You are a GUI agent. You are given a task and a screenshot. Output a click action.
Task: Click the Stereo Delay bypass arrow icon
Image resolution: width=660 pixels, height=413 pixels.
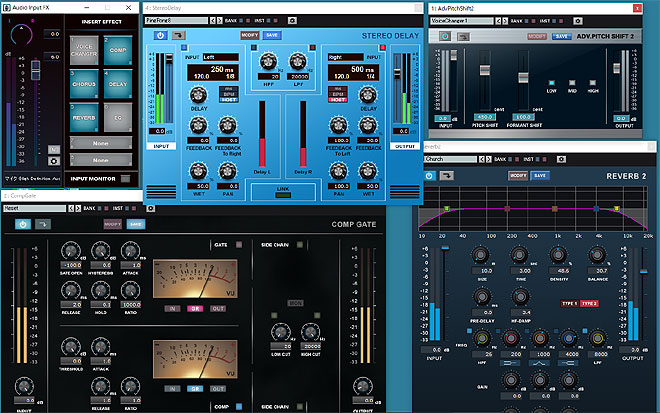click(178, 35)
